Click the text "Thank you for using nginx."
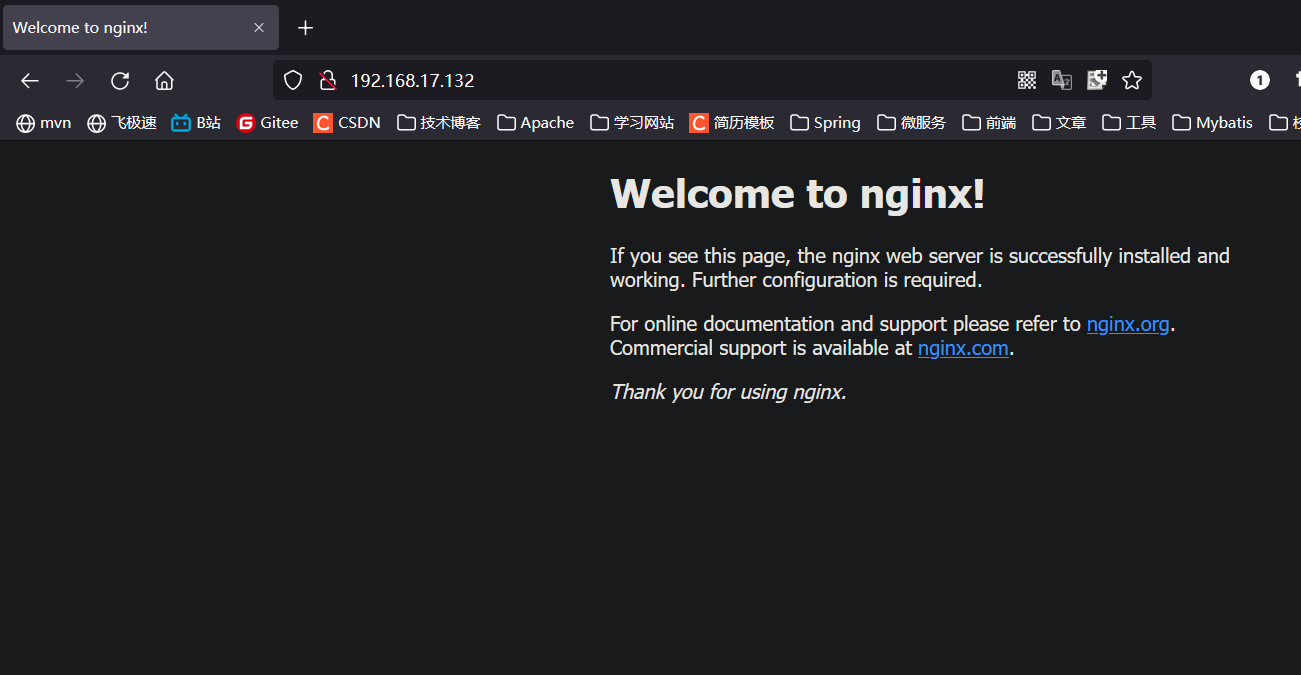This screenshot has width=1301, height=675. click(x=729, y=392)
